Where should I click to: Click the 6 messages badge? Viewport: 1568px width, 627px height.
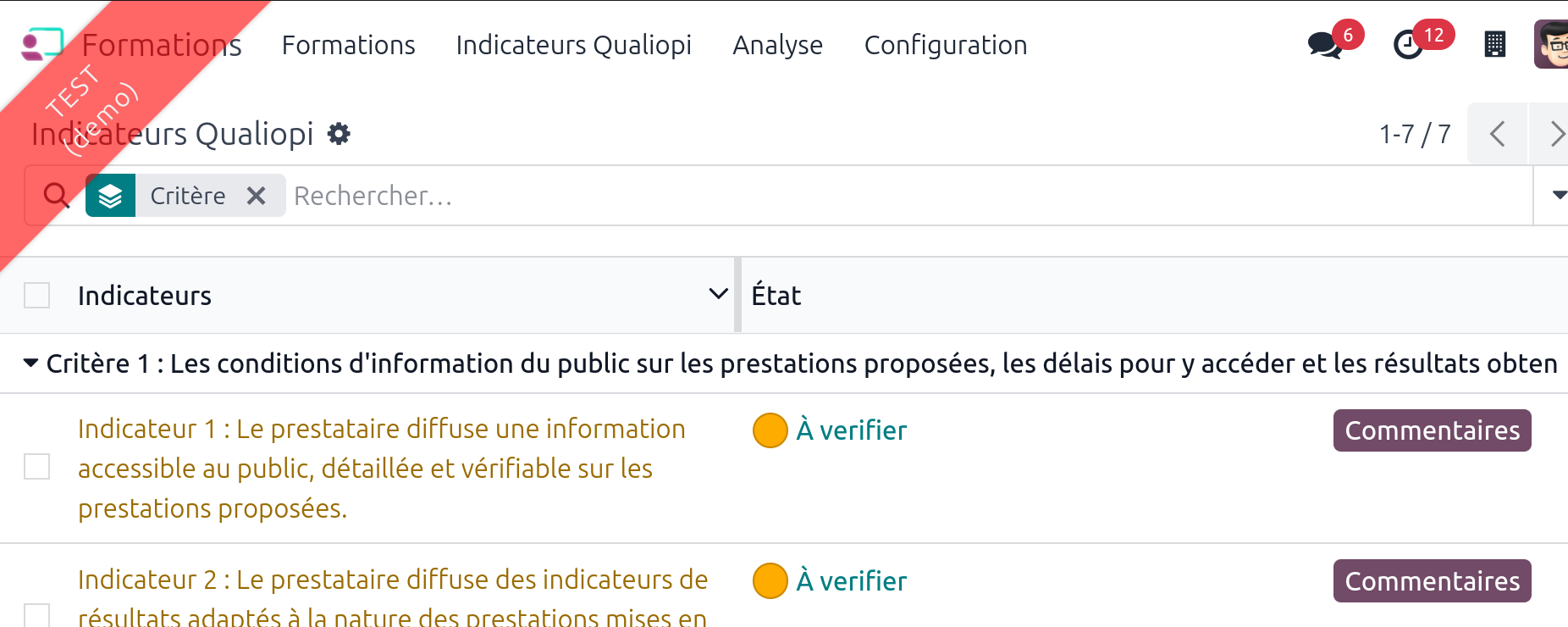pos(1348,35)
